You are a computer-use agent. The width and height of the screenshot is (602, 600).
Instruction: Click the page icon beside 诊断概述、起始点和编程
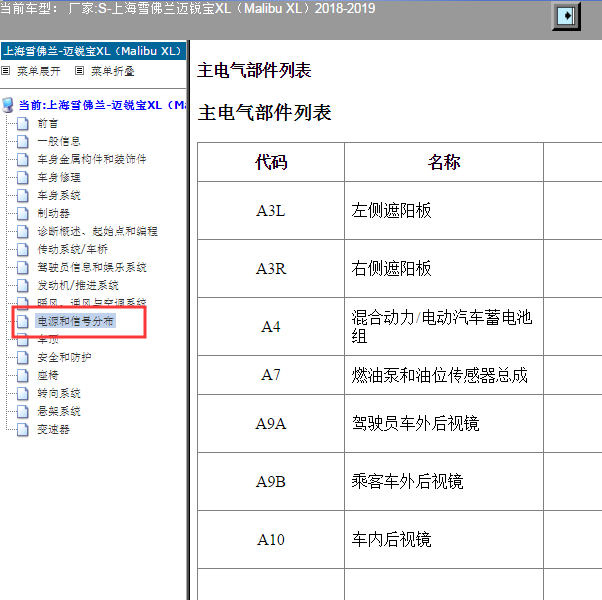coord(23,231)
